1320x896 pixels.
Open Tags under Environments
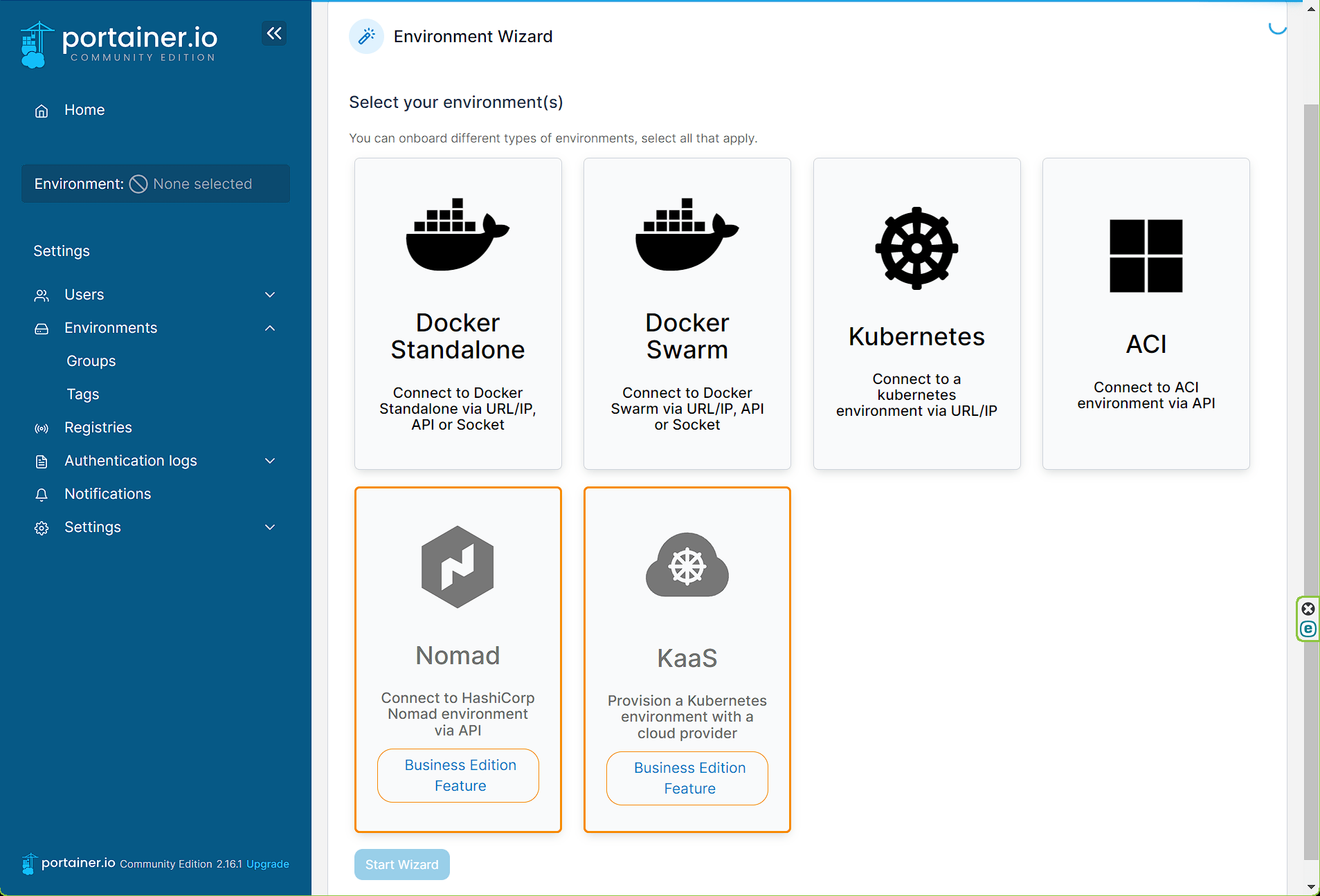(x=83, y=394)
